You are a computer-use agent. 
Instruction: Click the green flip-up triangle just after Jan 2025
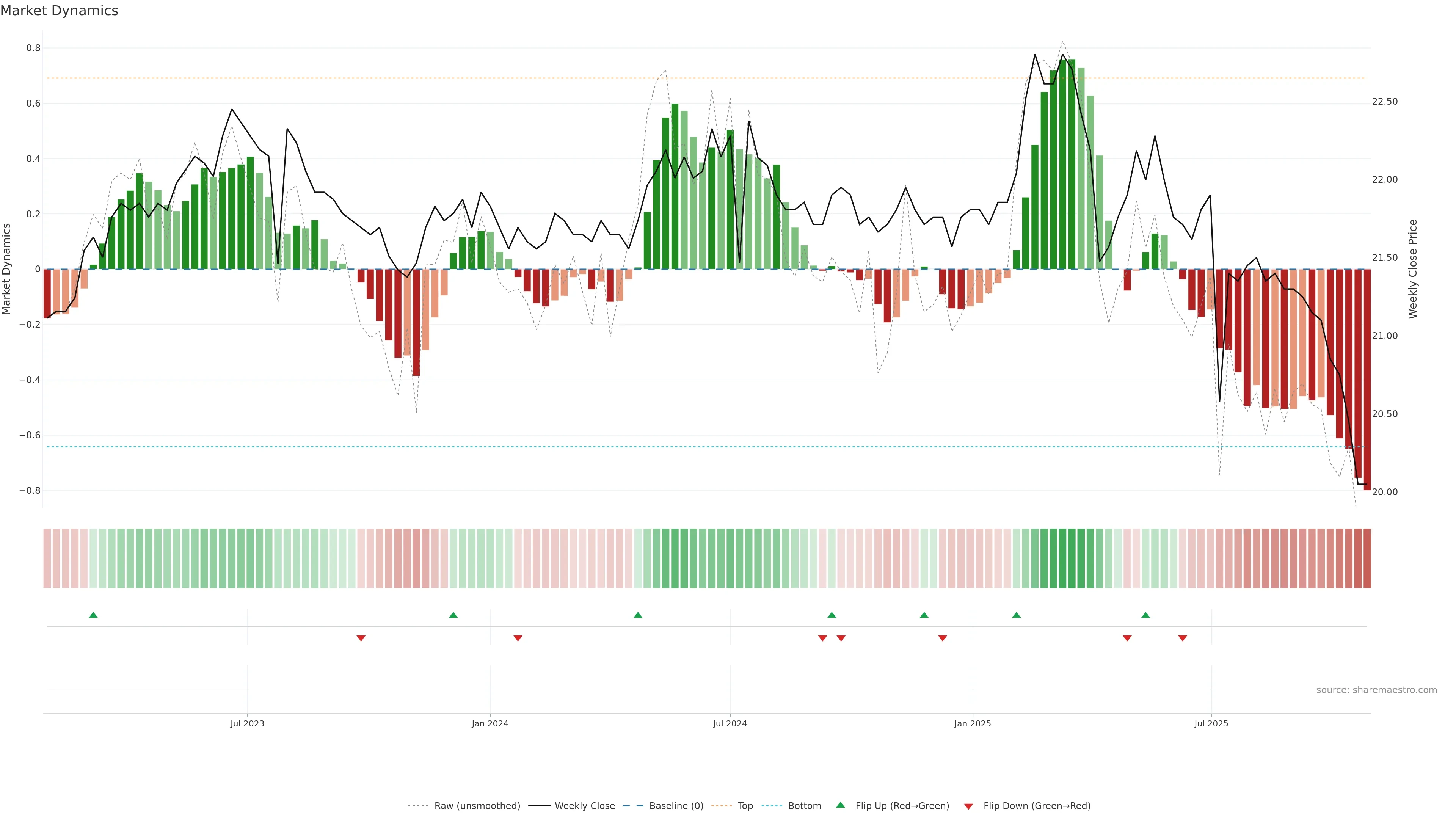tap(1016, 615)
